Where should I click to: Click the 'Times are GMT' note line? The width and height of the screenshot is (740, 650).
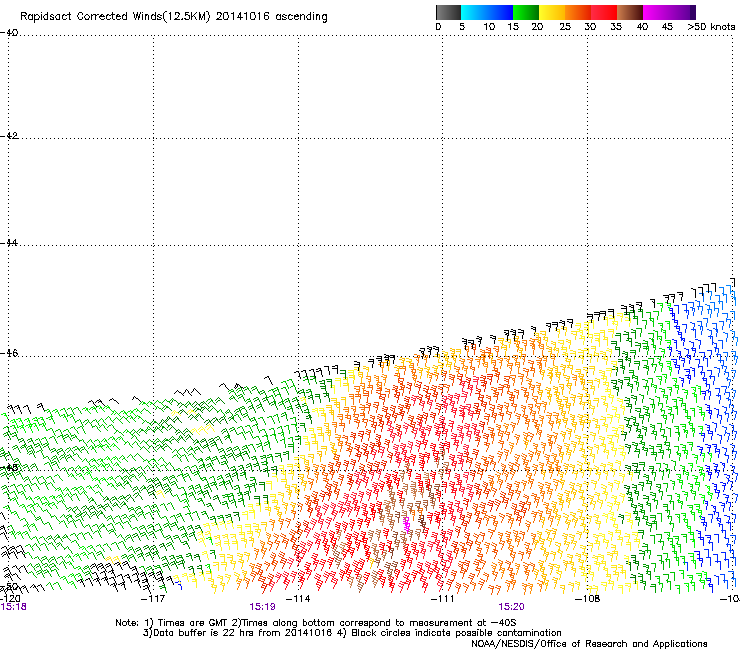316,623
